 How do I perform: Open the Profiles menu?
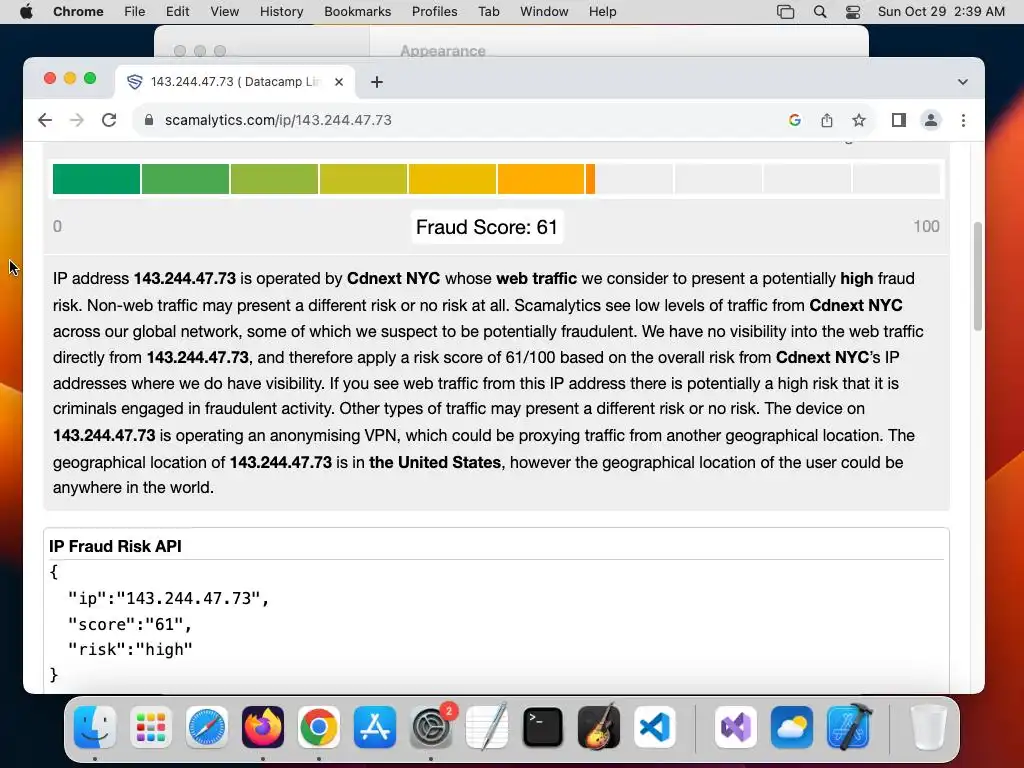pyautogui.click(x=434, y=12)
